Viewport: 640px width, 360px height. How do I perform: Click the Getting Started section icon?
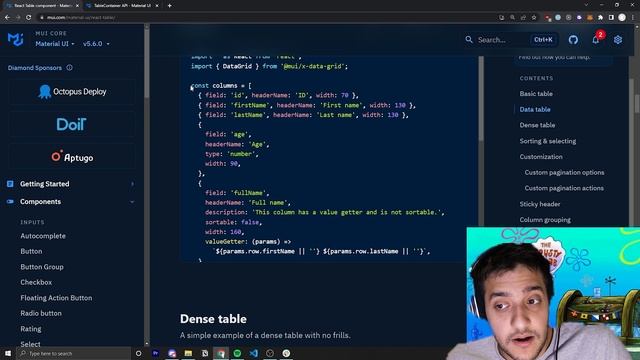pos(10,184)
